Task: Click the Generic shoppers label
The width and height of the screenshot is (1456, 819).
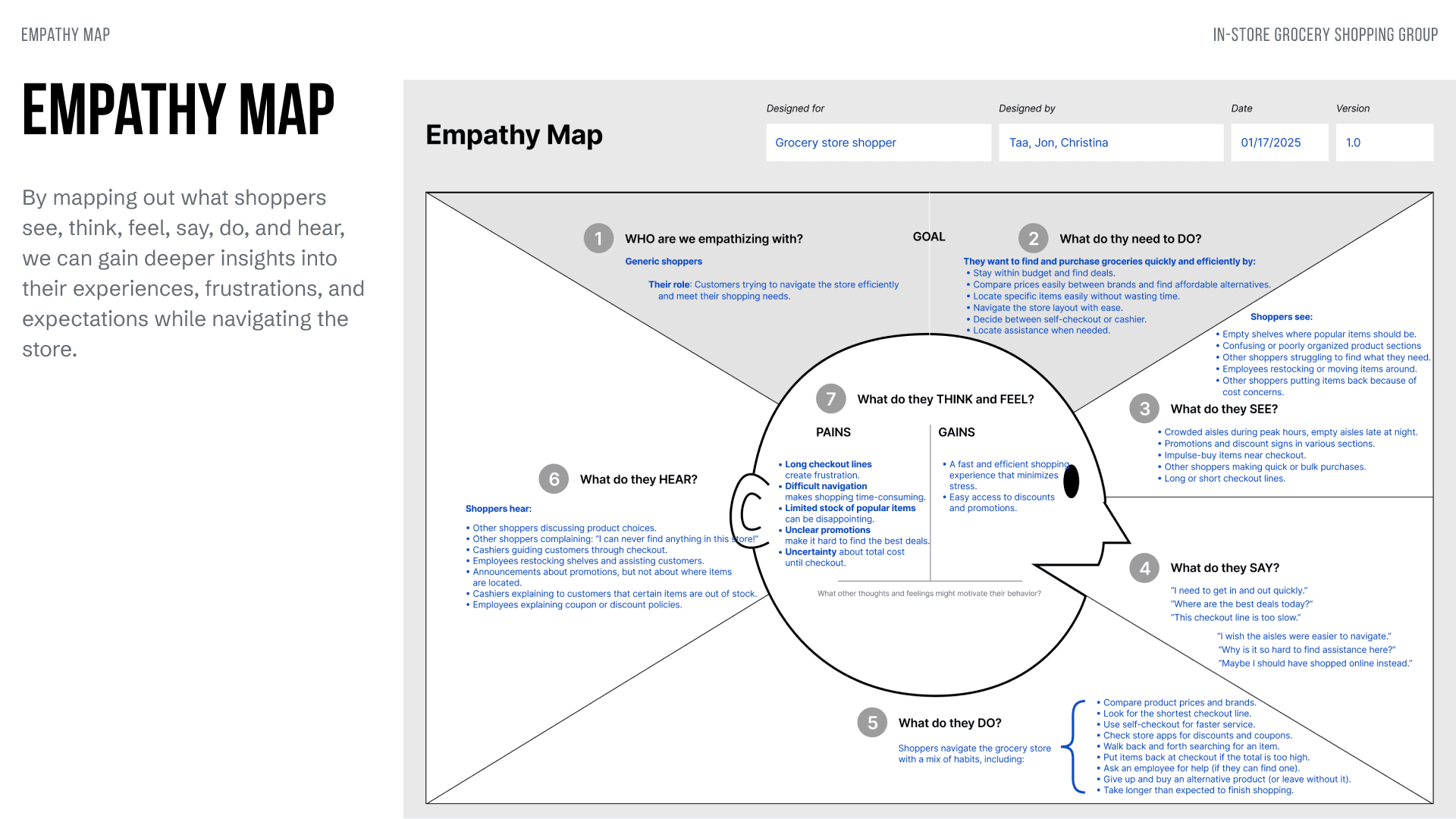Action: (664, 262)
